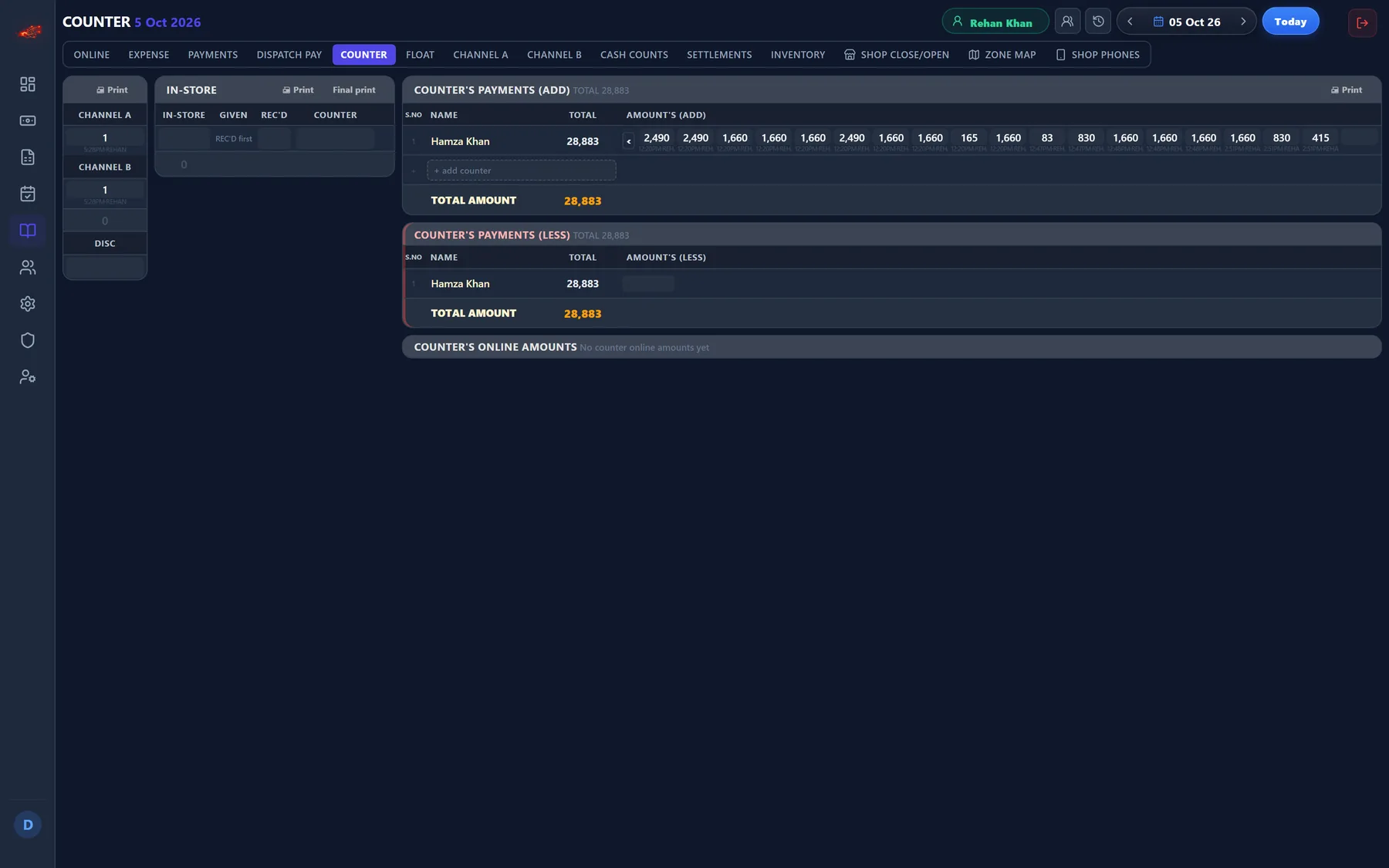The image size is (1389, 868).
Task: Switch to the EXPENSE tab
Action: [149, 55]
